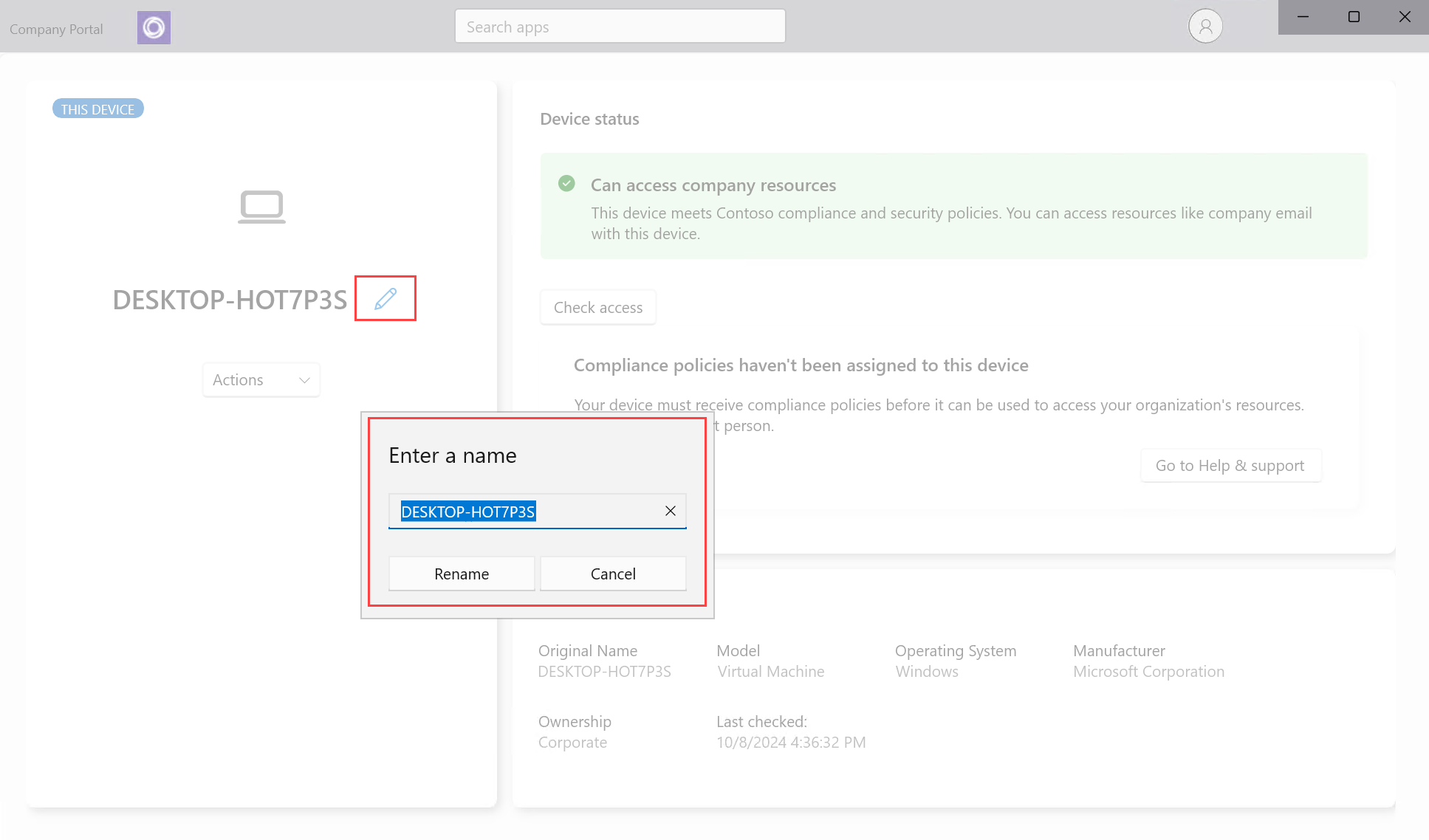Screen dimensions: 1429x840
Task: Click the Rename button
Action: coord(462,573)
